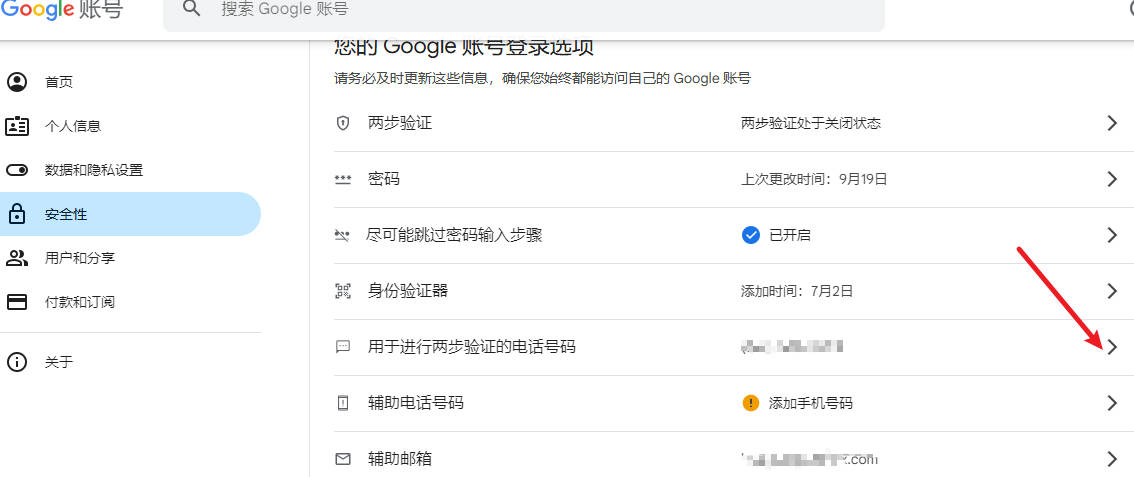1134x477 pixels.
Task: Expand 辅助邮箱 row with its chevron
Action: click(x=1112, y=459)
